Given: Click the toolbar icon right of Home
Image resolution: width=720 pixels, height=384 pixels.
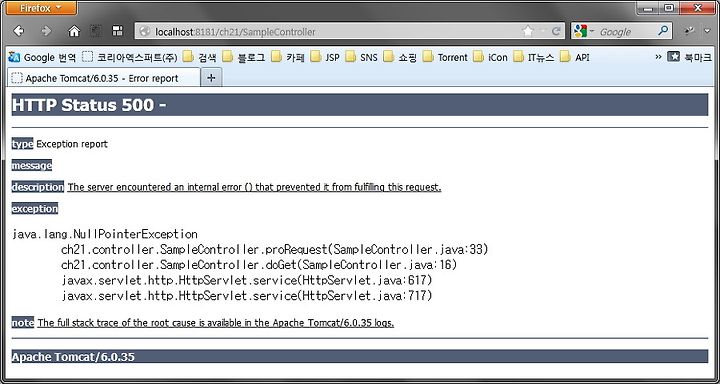Looking at the screenshot, I should click(96, 31).
